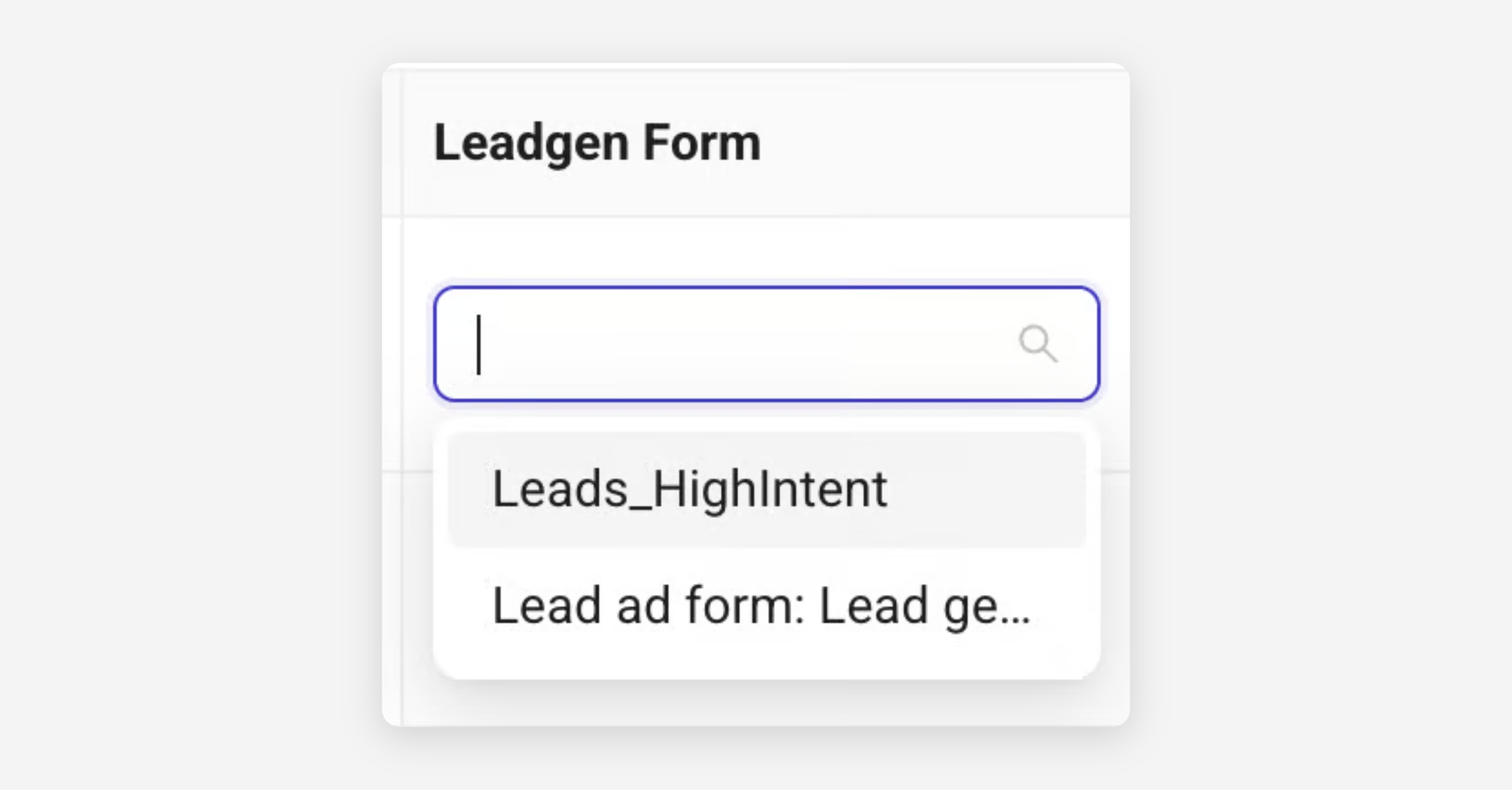Click the Leads_HighIntent text label

click(x=690, y=489)
